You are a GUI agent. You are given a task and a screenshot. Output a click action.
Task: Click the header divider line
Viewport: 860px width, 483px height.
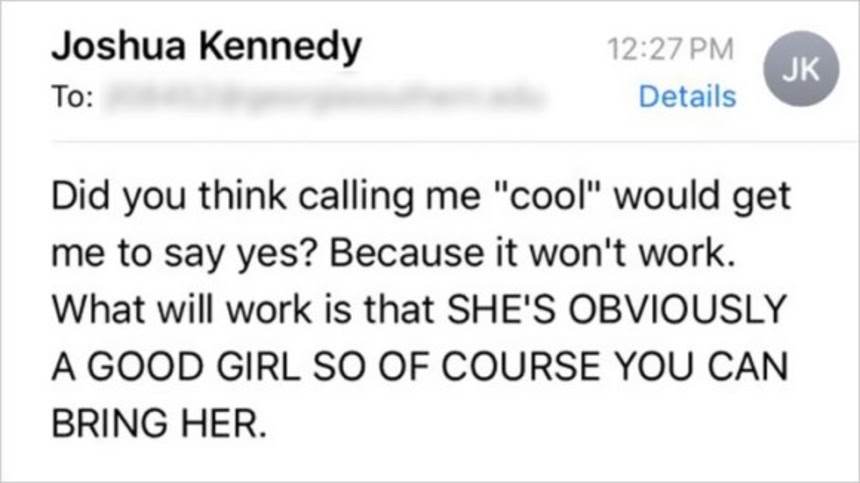pos(430,141)
